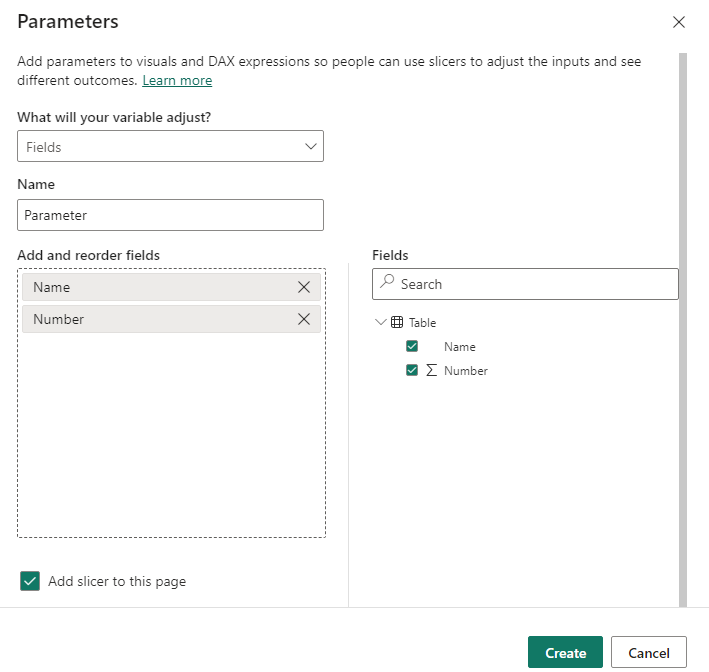This screenshot has width=709, height=672.
Task: Close the Parameters dialog with the X
Action: pyautogui.click(x=679, y=22)
